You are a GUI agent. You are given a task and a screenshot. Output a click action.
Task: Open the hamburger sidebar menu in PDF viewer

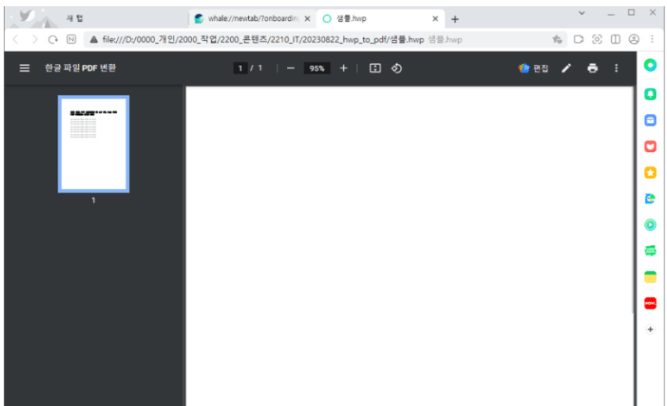point(25,68)
